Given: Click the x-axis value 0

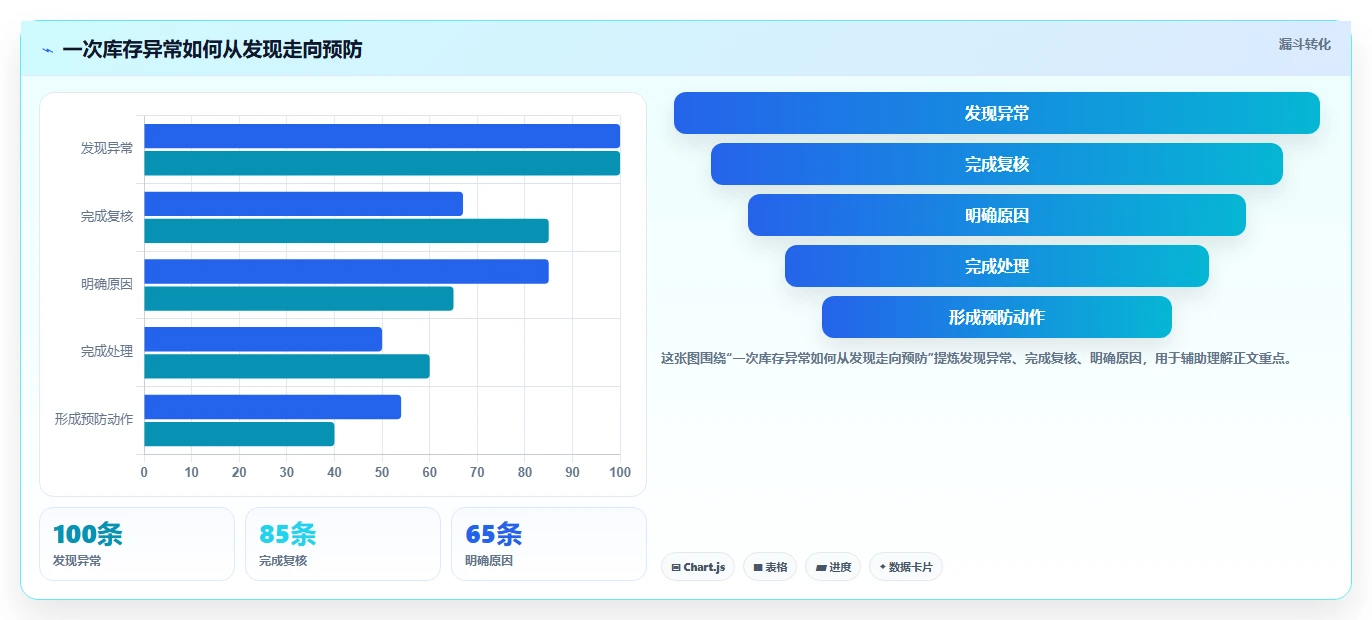Looking at the screenshot, I should pyautogui.click(x=144, y=472).
